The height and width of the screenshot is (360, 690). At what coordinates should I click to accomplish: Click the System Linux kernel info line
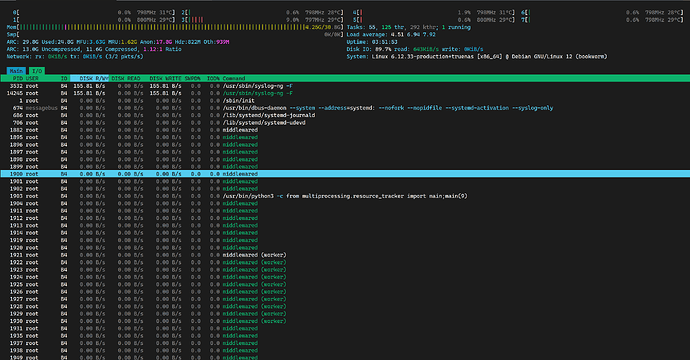(x=477, y=56)
